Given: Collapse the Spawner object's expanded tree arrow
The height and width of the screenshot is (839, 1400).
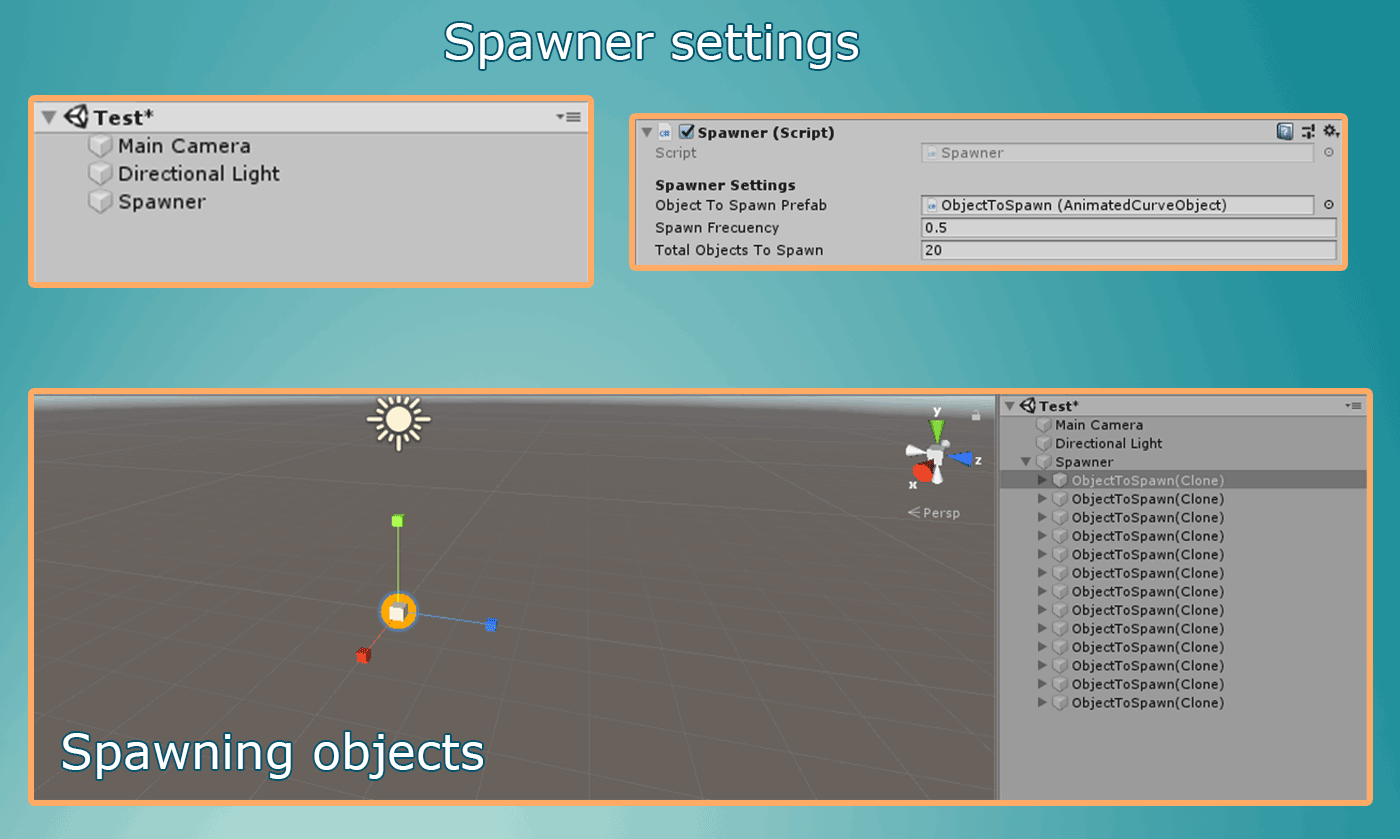Looking at the screenshot, I should point(1026,462).
